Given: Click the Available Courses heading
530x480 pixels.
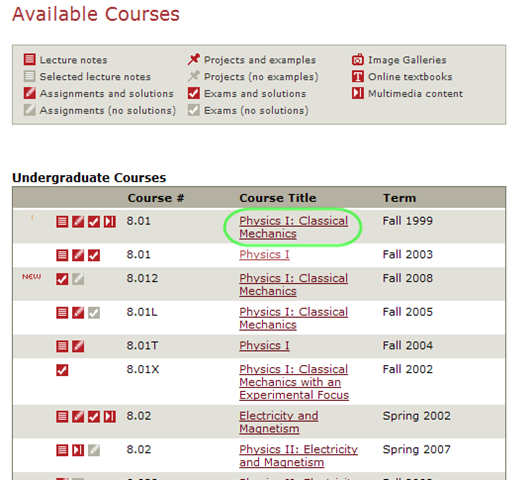Looking at the screenshot, I should [96, 14].
